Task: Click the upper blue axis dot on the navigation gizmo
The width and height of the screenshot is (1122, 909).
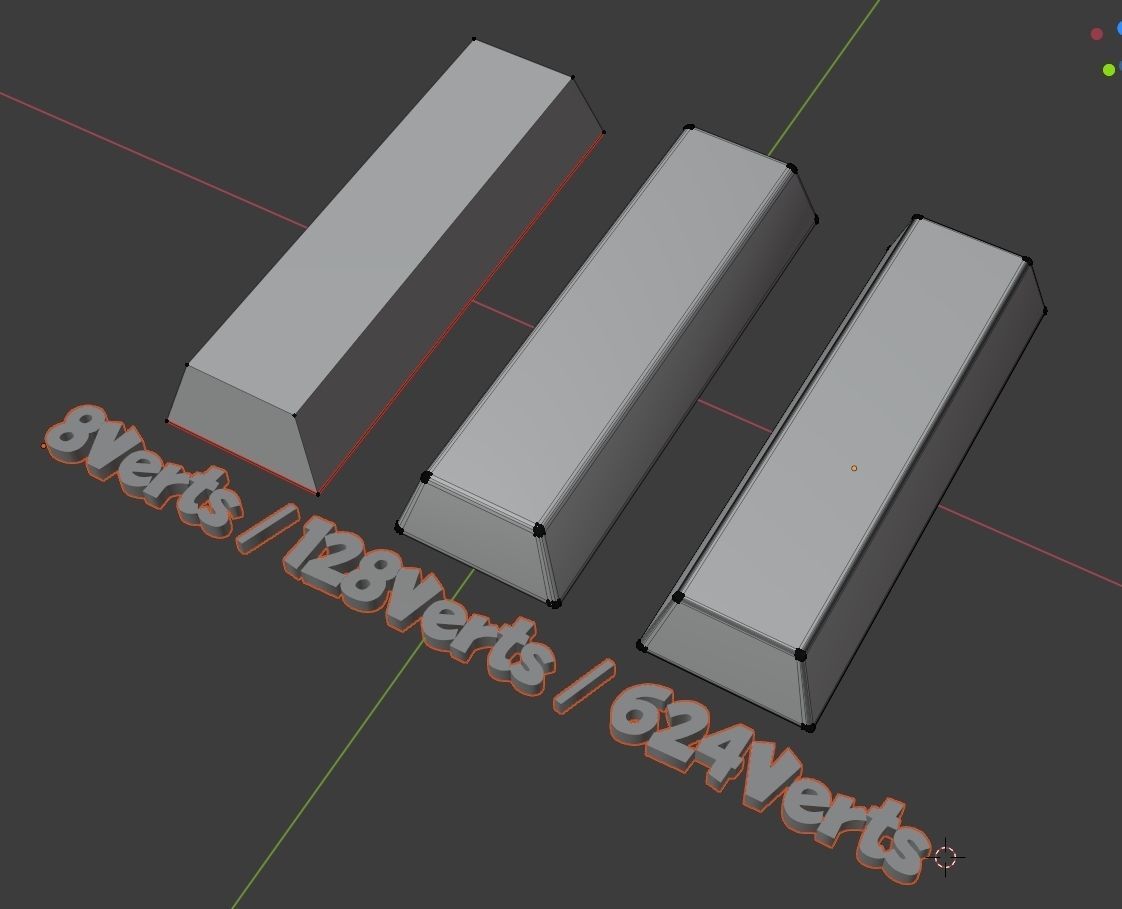Action: [1120, 28]
